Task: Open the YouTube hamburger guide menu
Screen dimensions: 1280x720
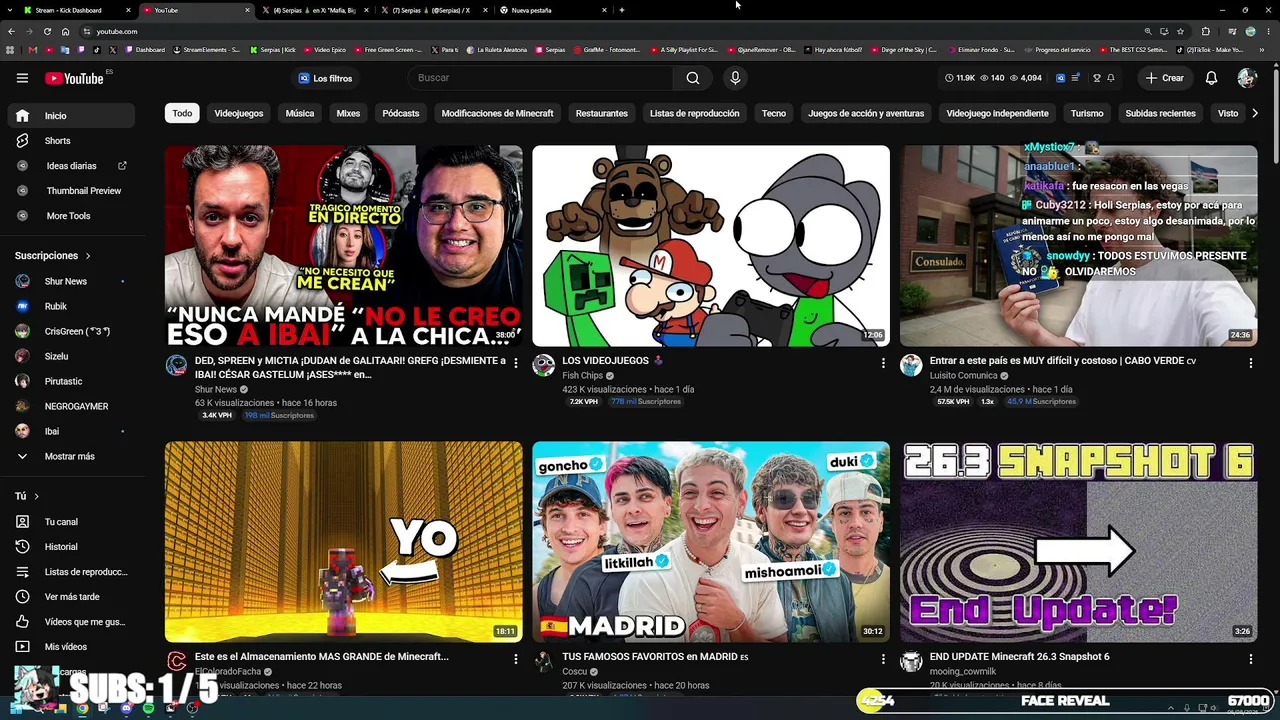Action: click(x=22, y=78)
